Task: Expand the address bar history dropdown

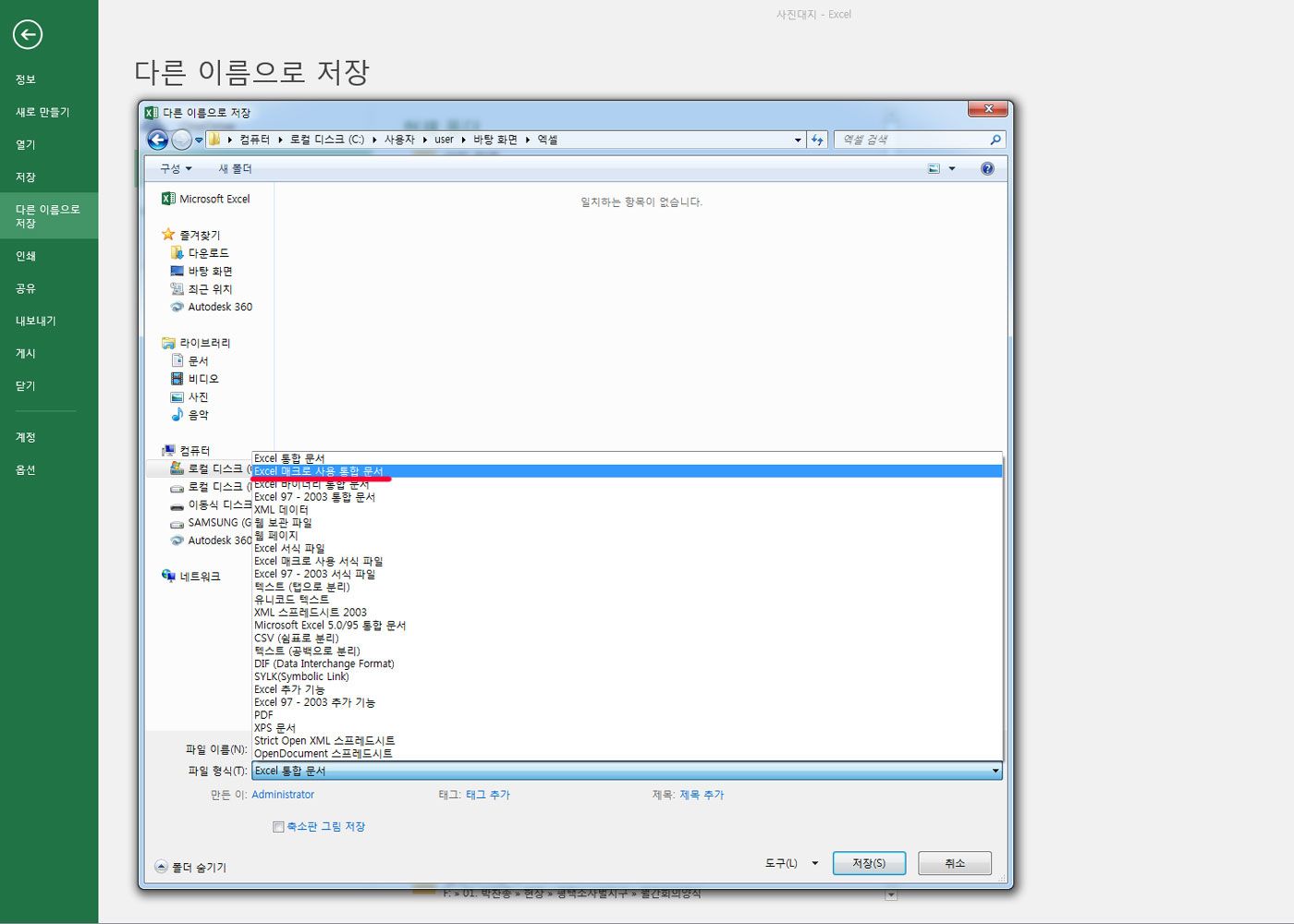Action: [798, 140]
